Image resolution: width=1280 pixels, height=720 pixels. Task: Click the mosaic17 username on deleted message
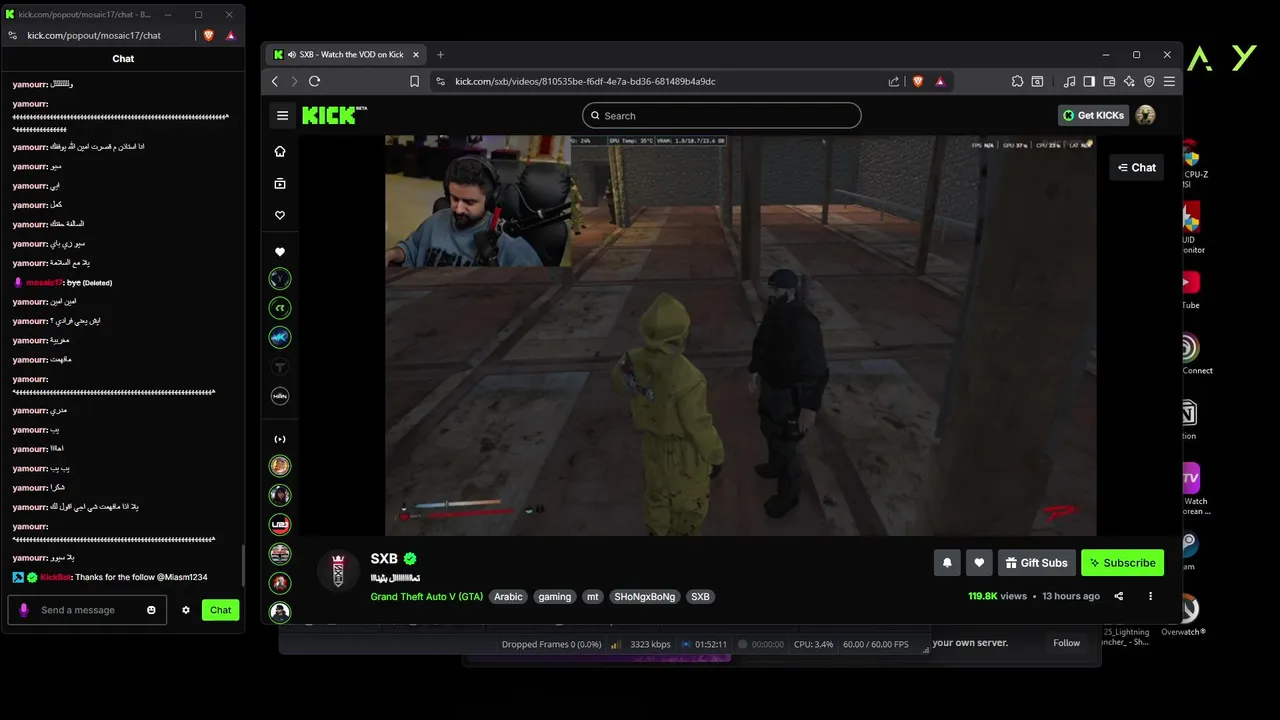click(45, 283)
